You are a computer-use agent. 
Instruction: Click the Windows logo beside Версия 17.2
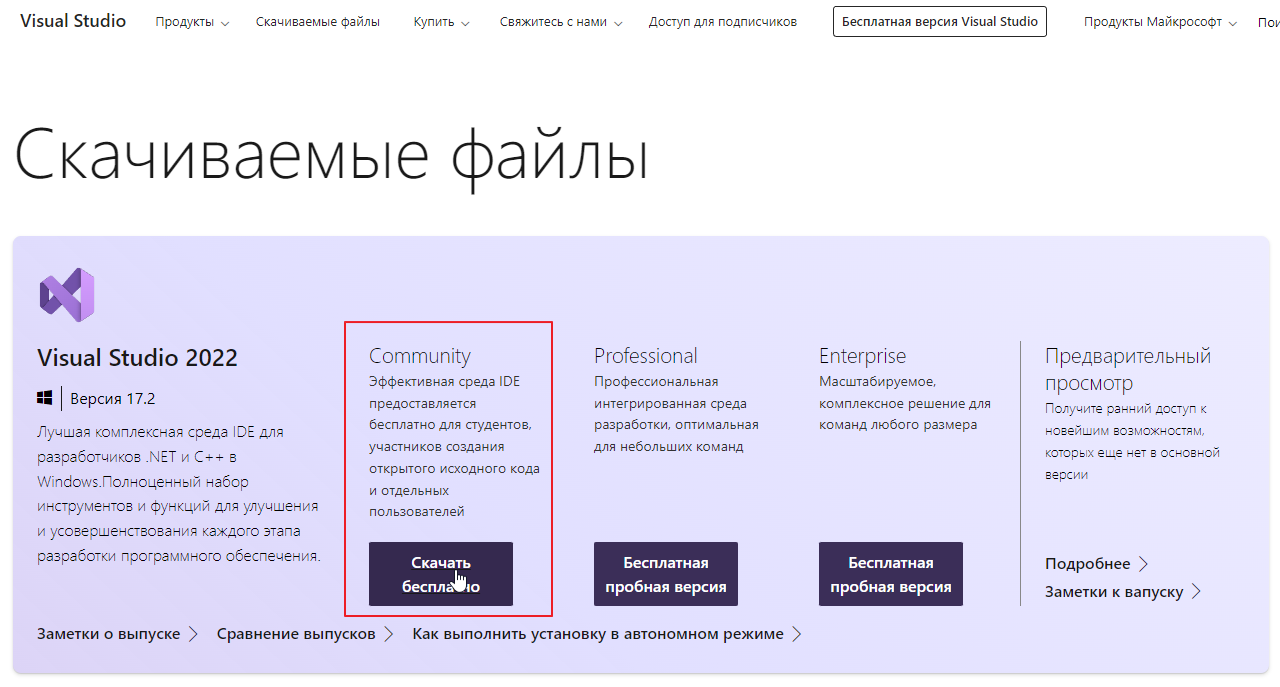[45, 398]
